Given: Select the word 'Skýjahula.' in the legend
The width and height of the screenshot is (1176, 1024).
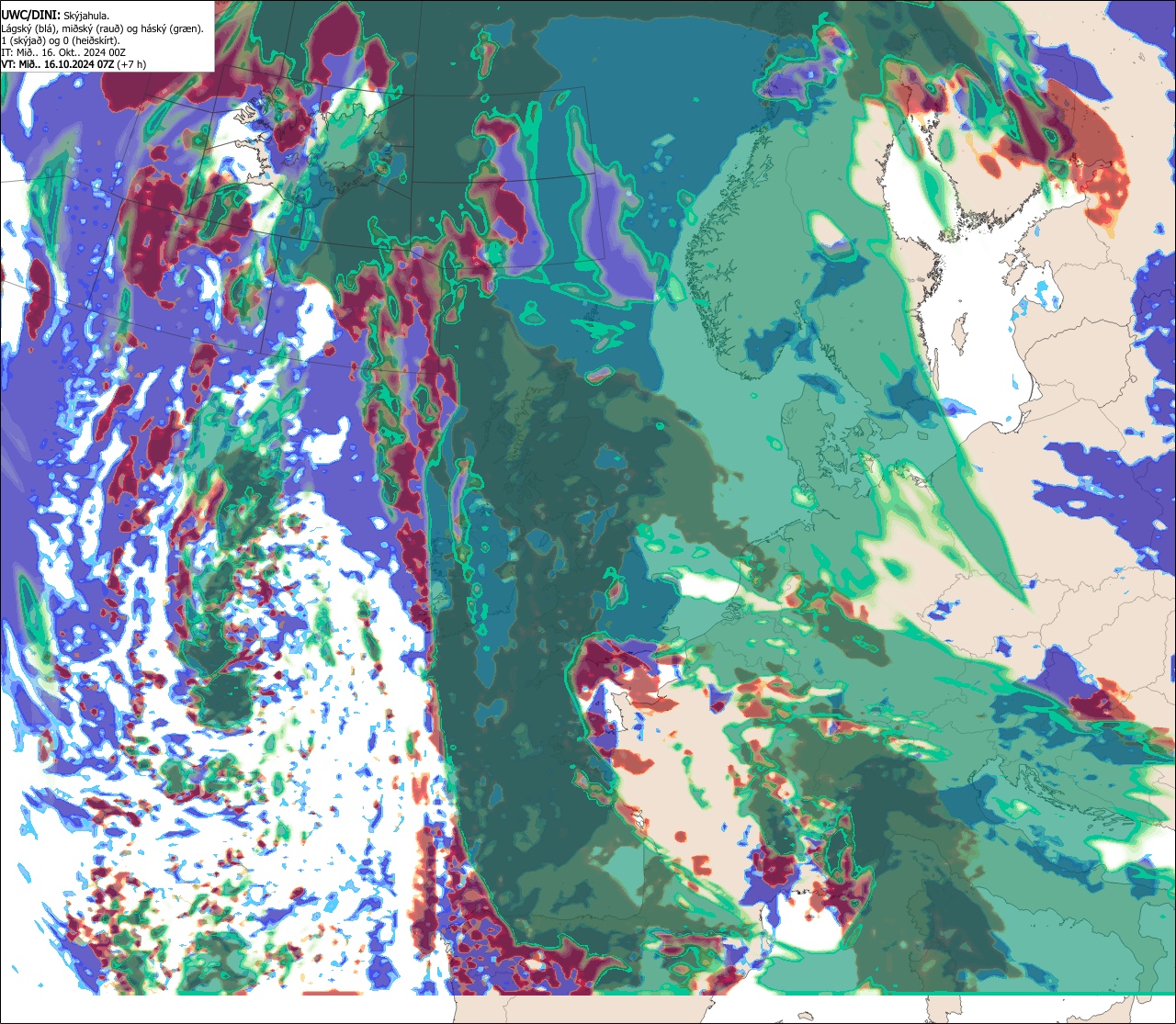Looking at the screenshot, I should pos(86,17).
